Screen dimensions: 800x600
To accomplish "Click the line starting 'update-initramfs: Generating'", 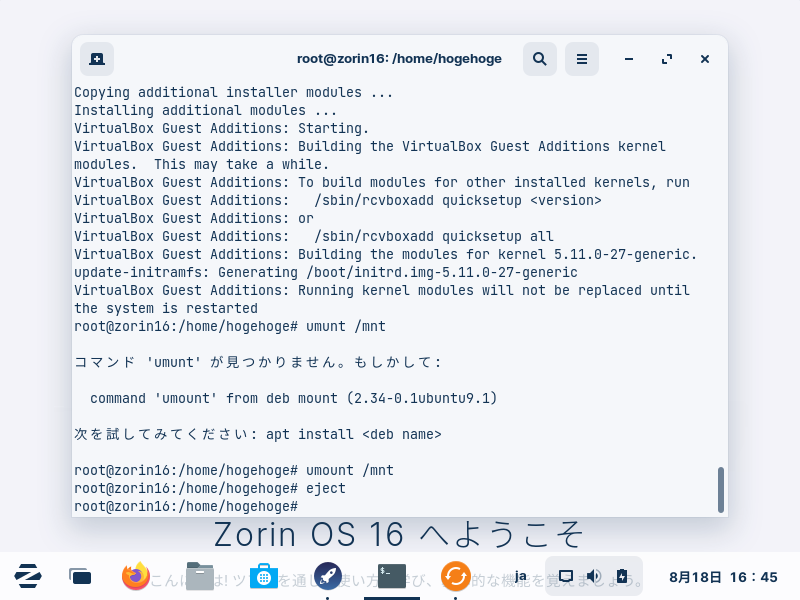I will click(x=326, y=272).
